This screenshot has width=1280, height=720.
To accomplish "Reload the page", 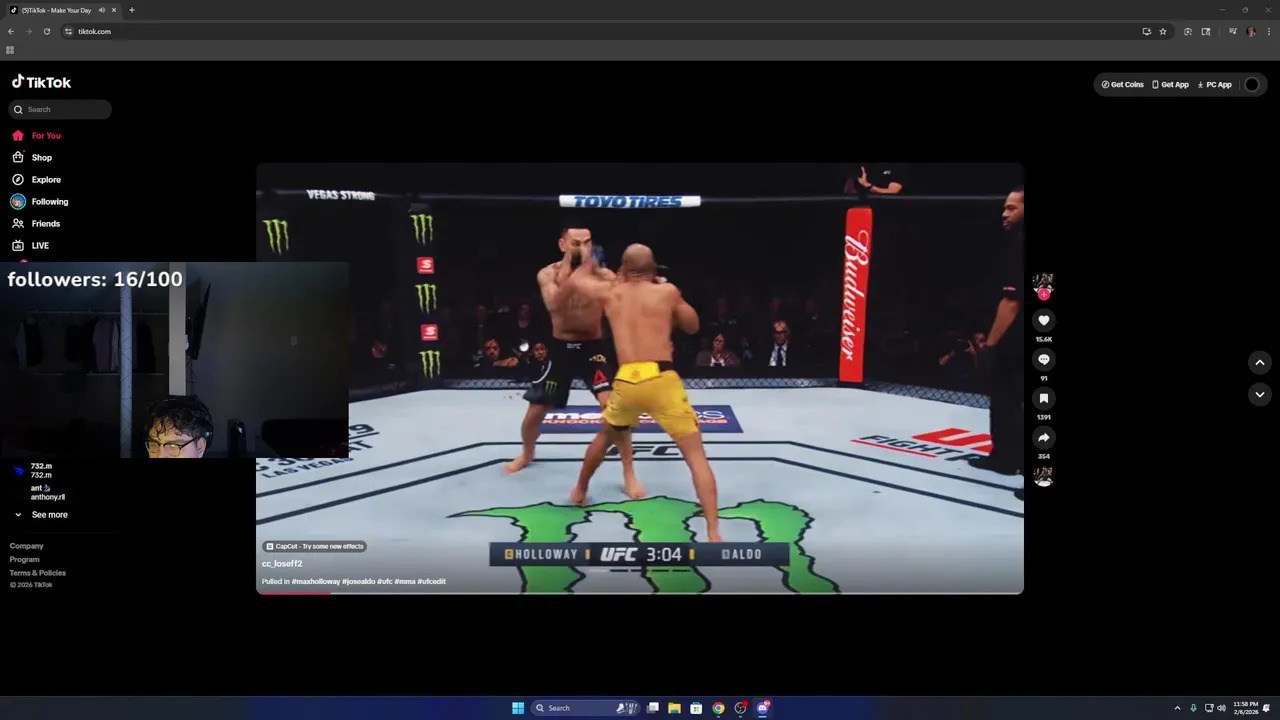I will pos(46,31).
